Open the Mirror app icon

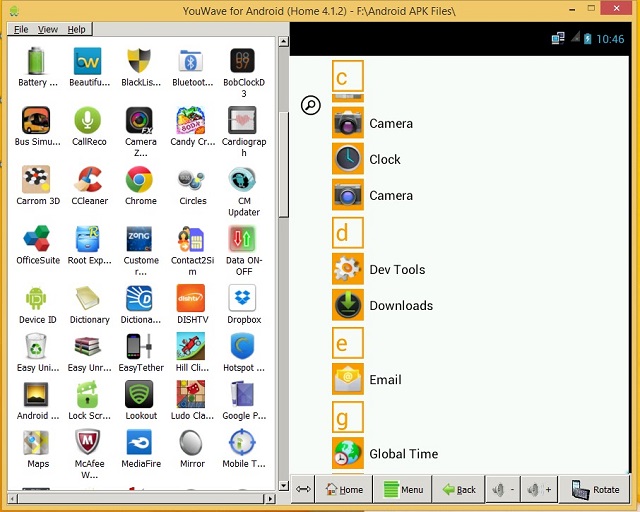(x=191, y=442)
